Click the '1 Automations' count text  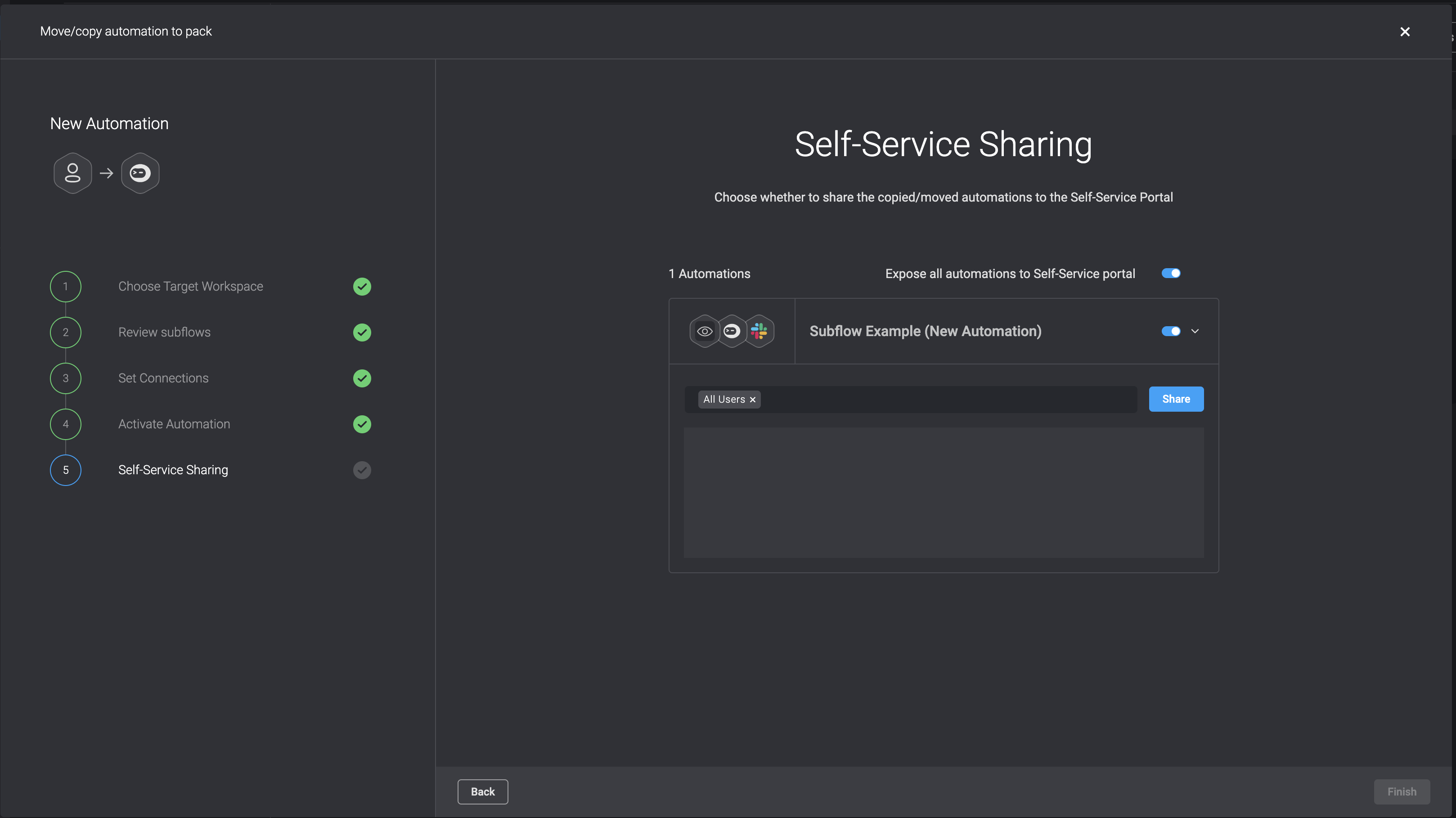pos(710,274)
